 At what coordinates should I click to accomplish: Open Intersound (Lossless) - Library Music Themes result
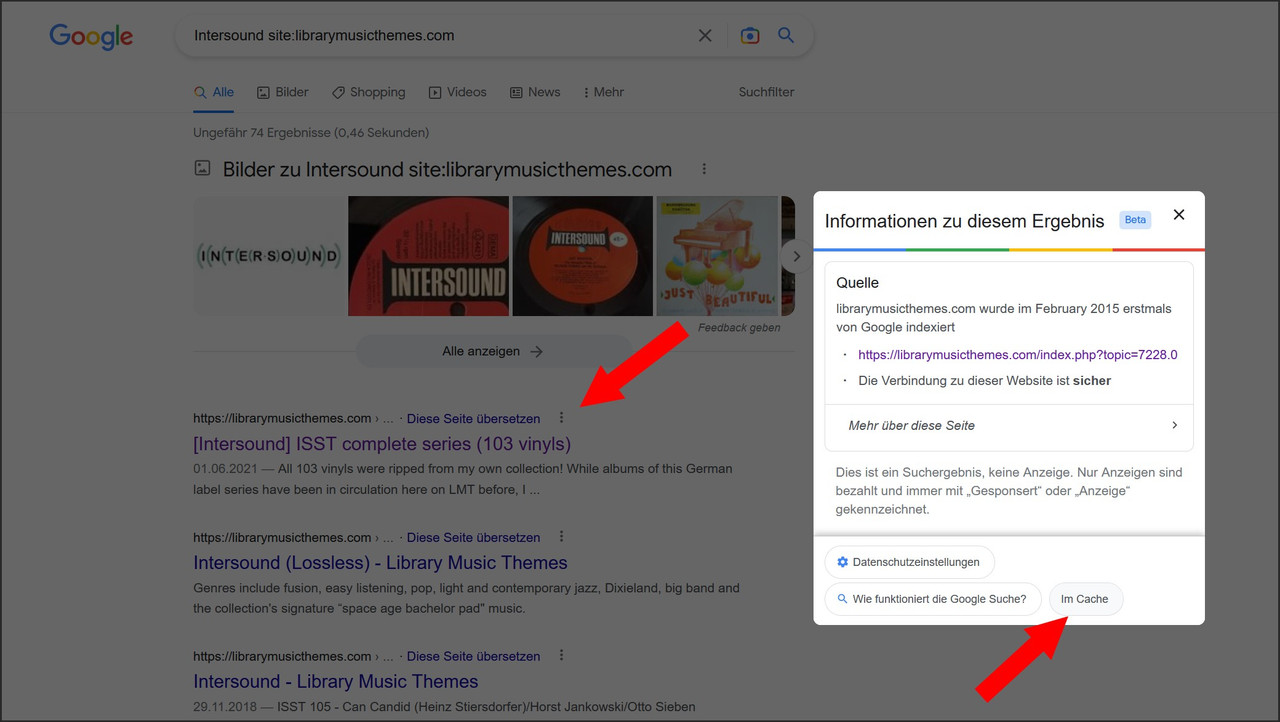point(380,563)
